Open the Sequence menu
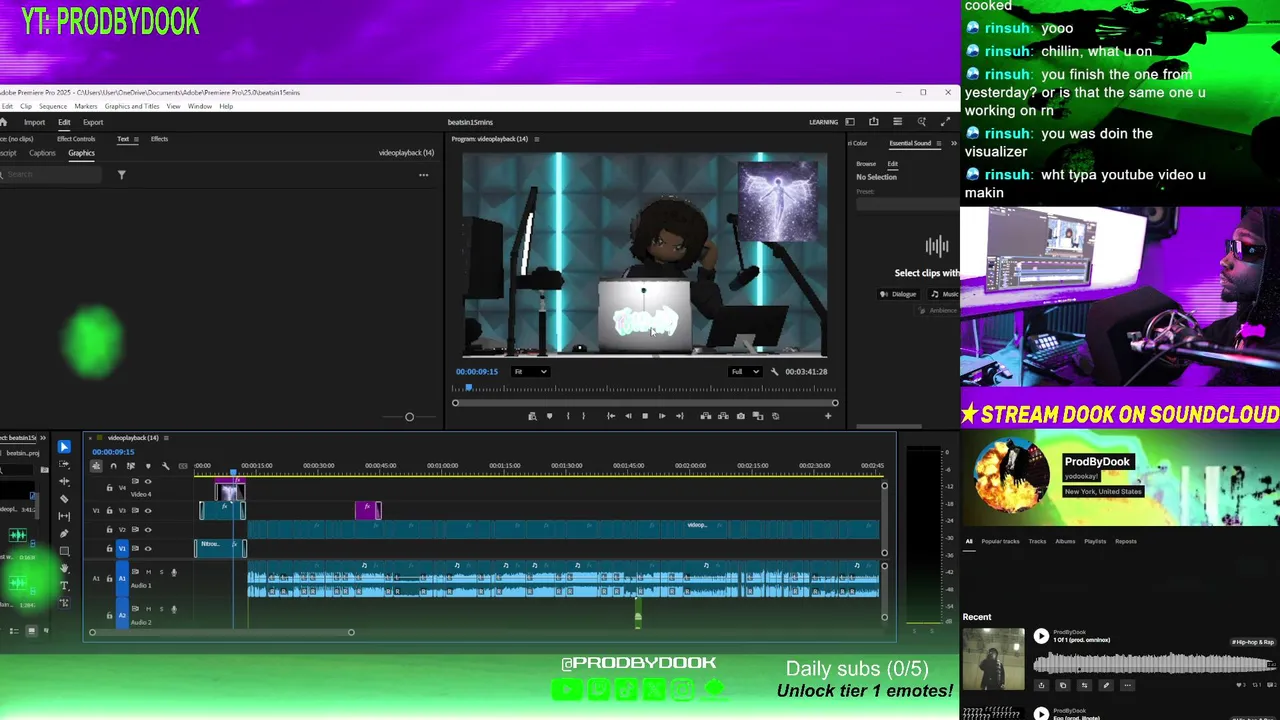The width and height of the screenshot is (1280, 720). click(53, 106)
